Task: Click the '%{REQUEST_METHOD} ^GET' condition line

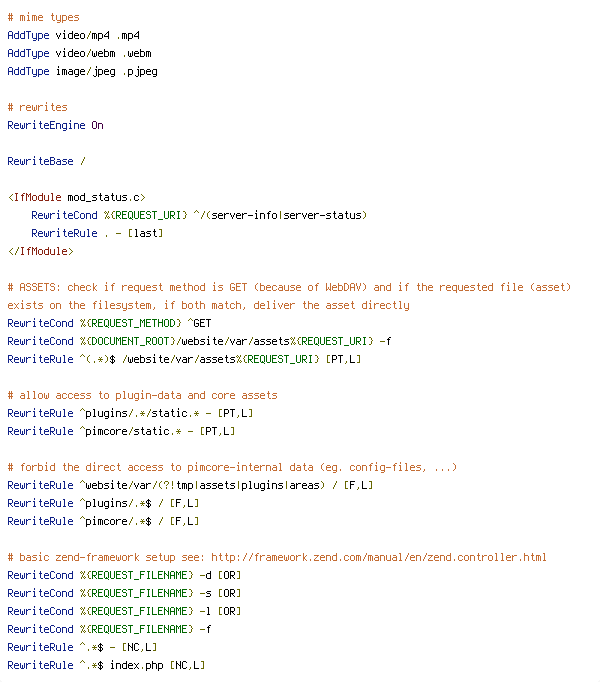Action: (x=109, y=324)
